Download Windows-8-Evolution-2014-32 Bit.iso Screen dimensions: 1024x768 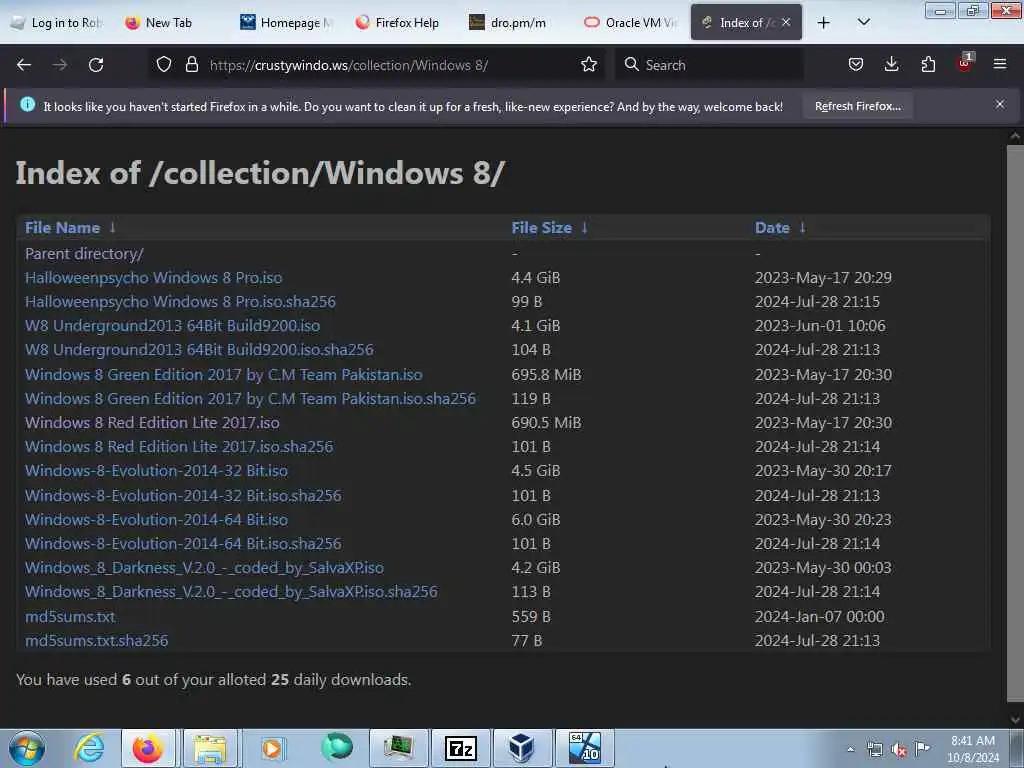click(x=156, y=471)
